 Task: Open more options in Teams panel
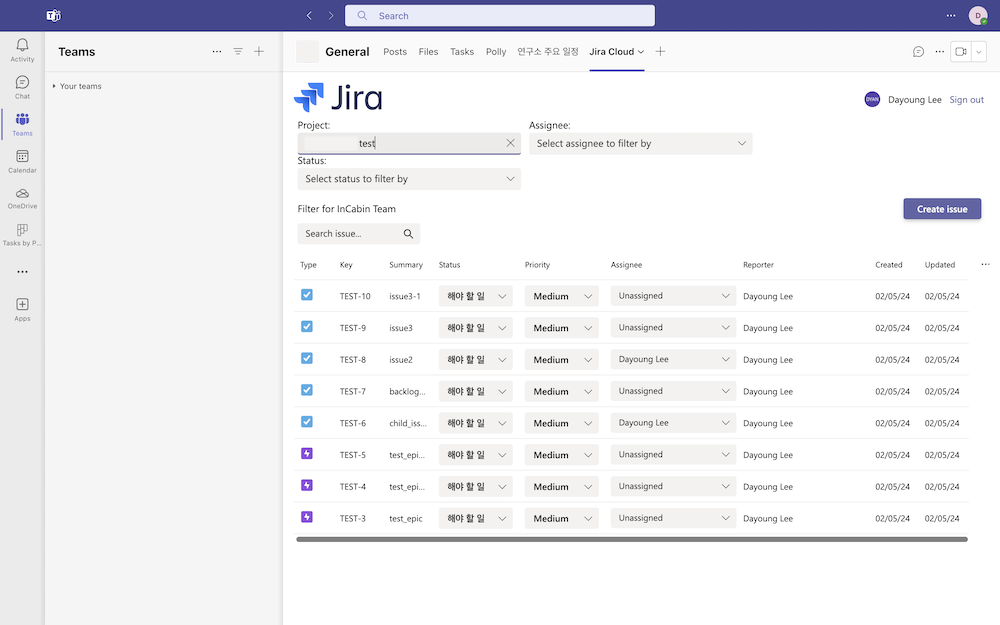click(x=217, y=52)
